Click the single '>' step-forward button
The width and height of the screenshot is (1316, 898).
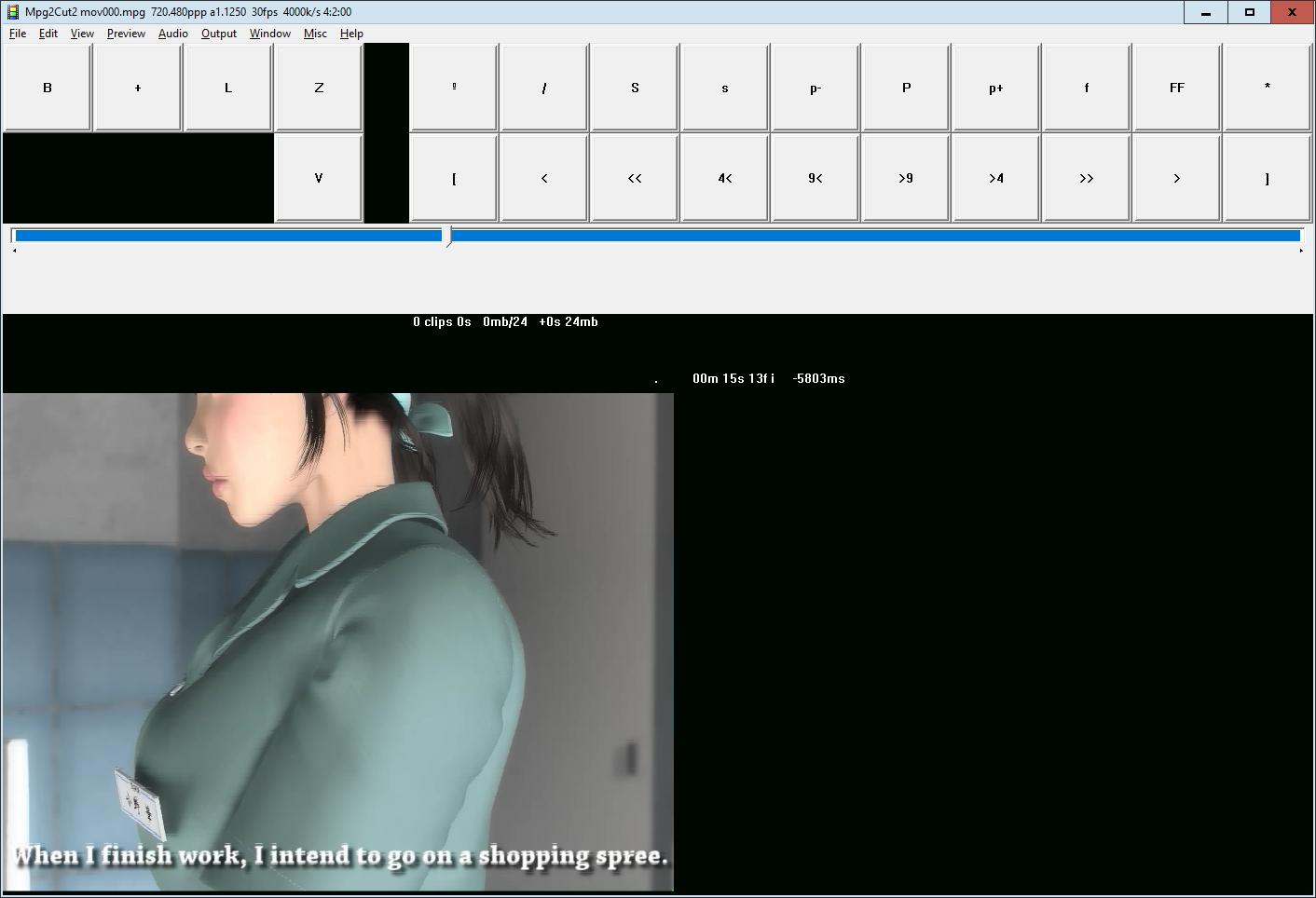1177,178
